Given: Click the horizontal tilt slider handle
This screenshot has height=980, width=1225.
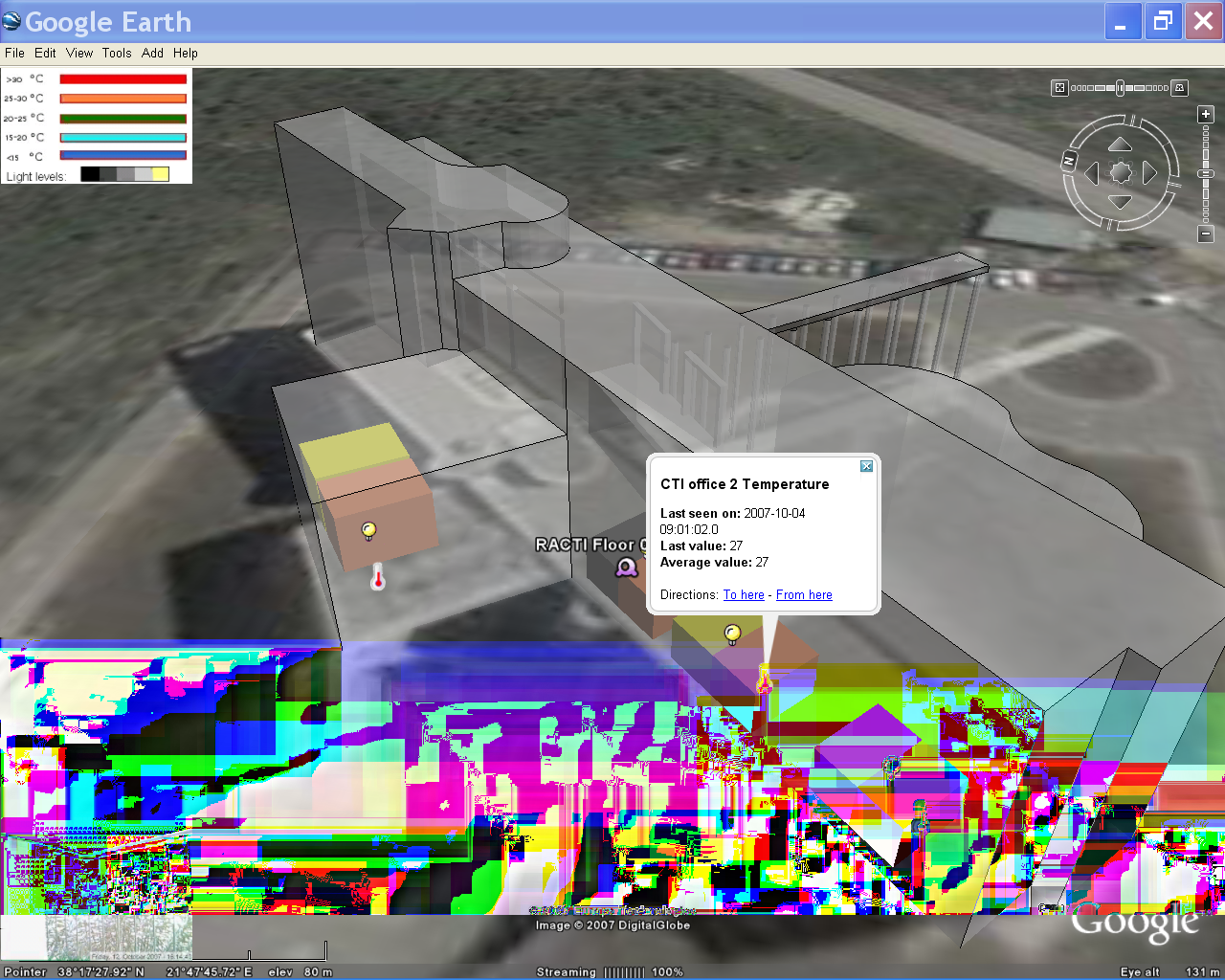Looking at the screenshot, I should coord(1120,88).
